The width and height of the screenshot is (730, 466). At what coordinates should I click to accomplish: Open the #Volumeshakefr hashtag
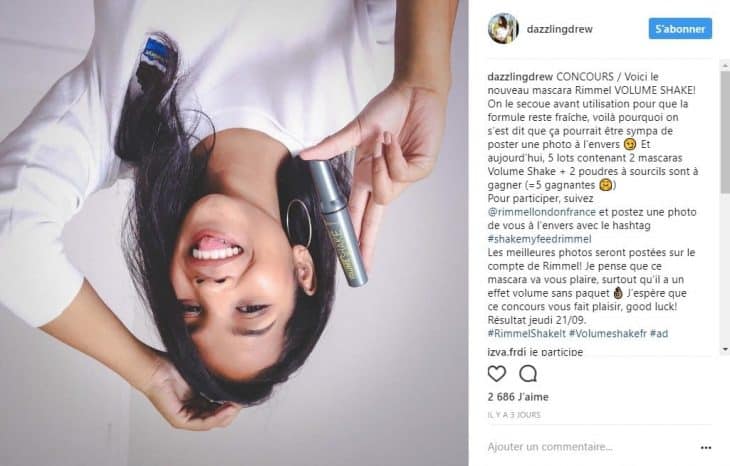pos(608,333)
